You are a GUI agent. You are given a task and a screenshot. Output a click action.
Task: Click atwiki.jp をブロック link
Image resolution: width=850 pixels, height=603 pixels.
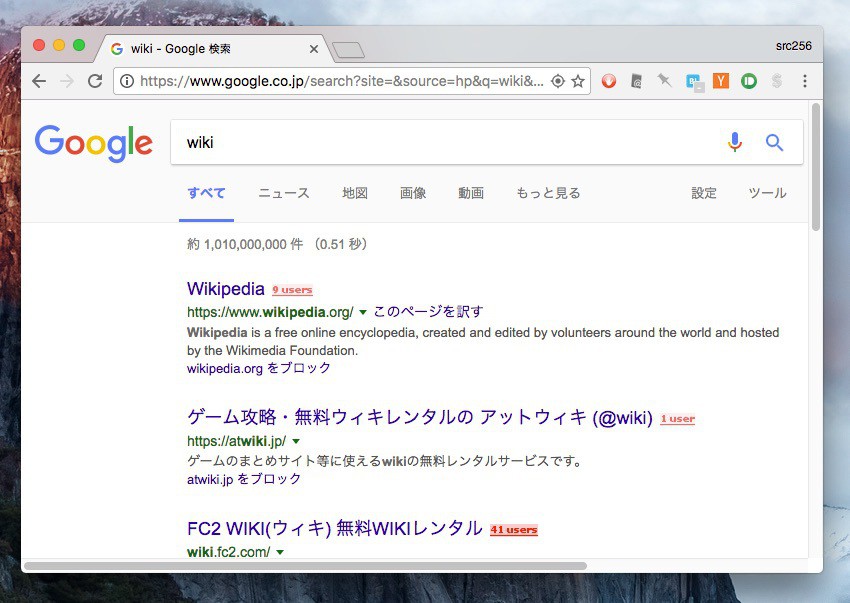pos(244,479)
